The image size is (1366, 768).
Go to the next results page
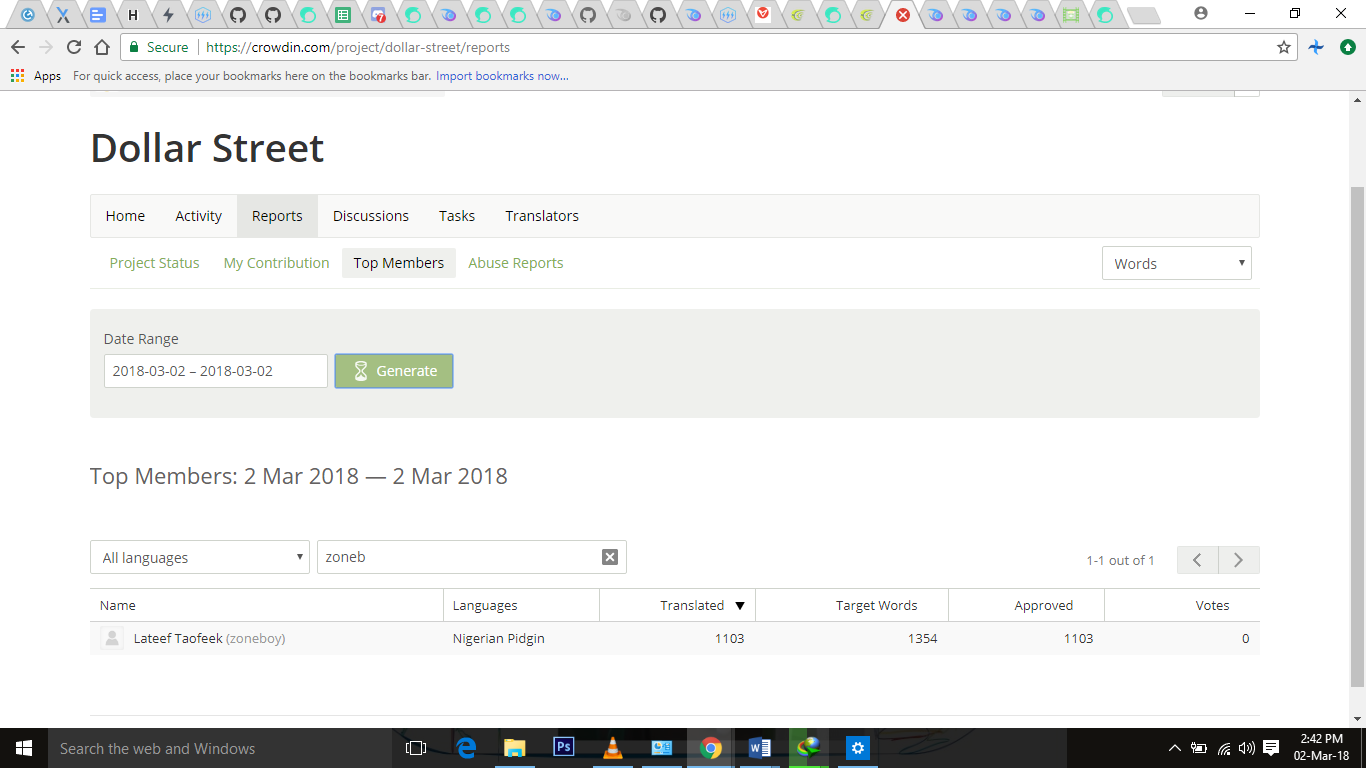tap(1239, 560)
